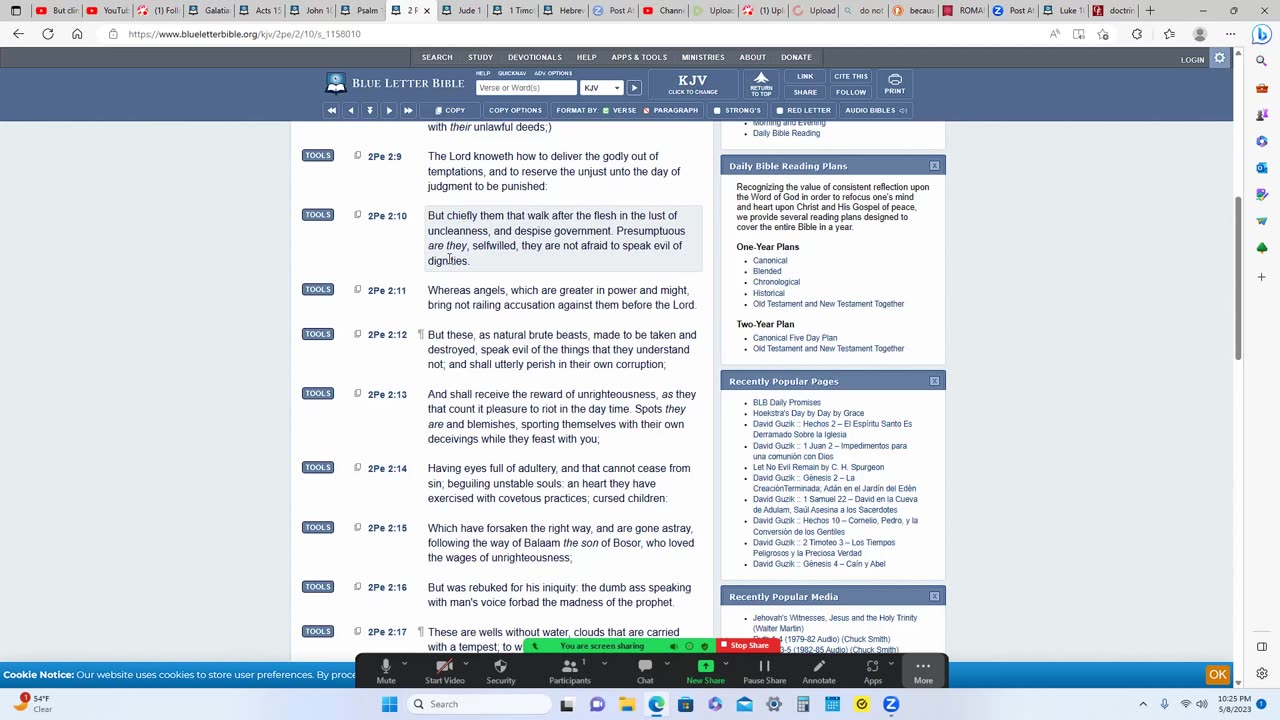The height and width of the screenshot is (720, 1280).
Task: Expand Start Video options arrow in Zoom
Action: click(465, 664)
